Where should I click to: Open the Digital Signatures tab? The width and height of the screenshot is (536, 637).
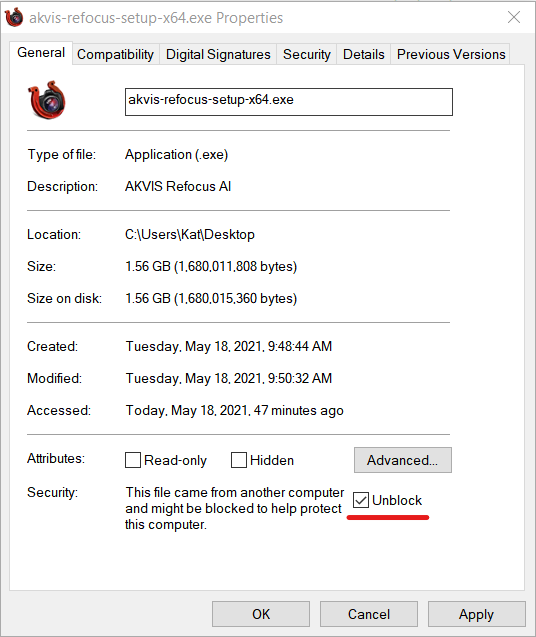pos(218,54)
